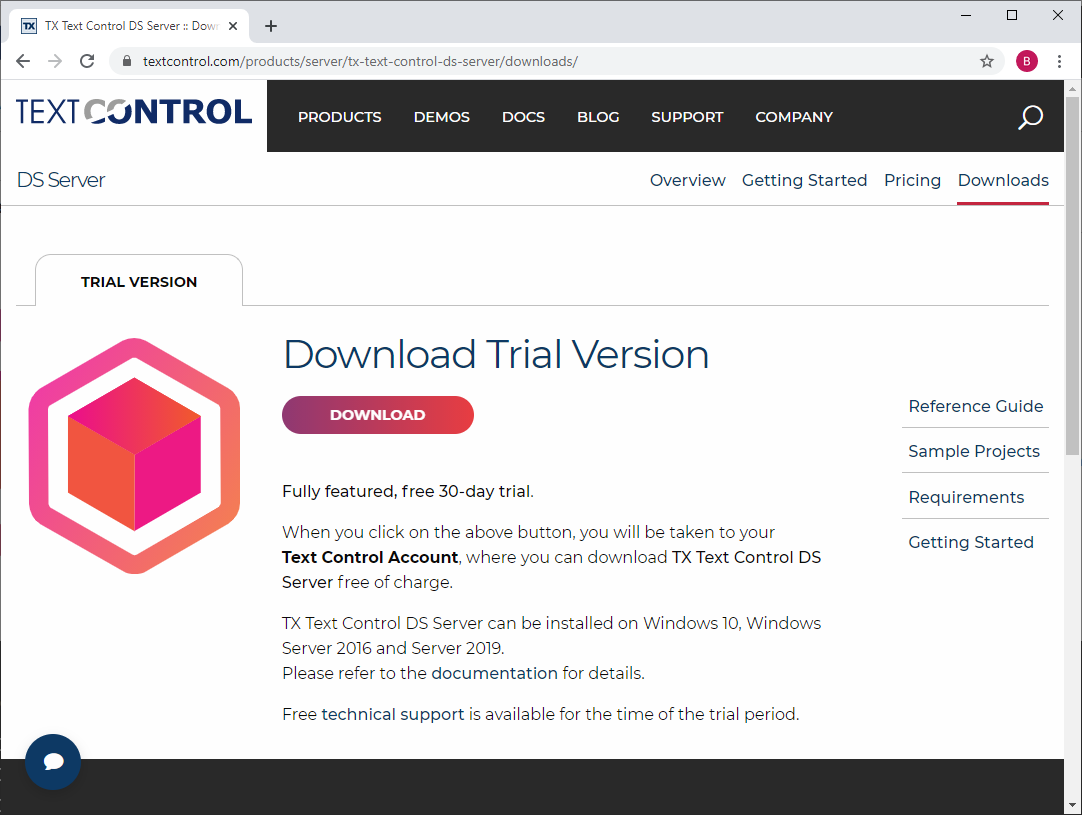Open the Reference Guide sidebar link
The height and width of the screenshot is (815, 1082).
click(x=975, y=406)
